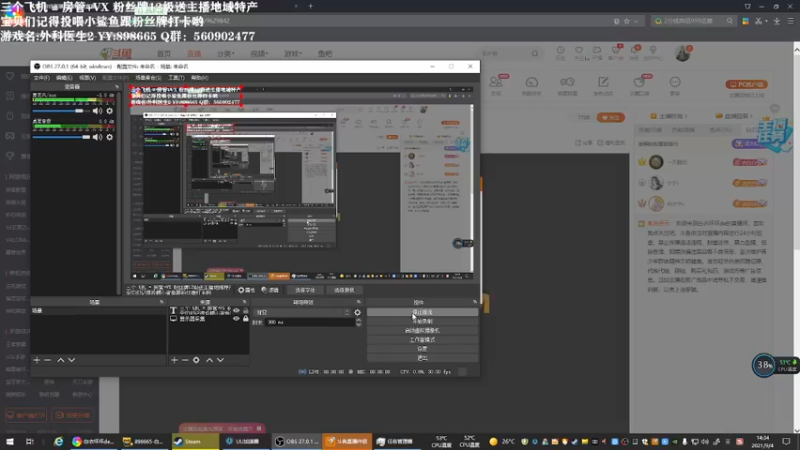The width and height of the screenshot is (800, 450).
Task: Toggle lock on the text source
Action: [245, 310]
